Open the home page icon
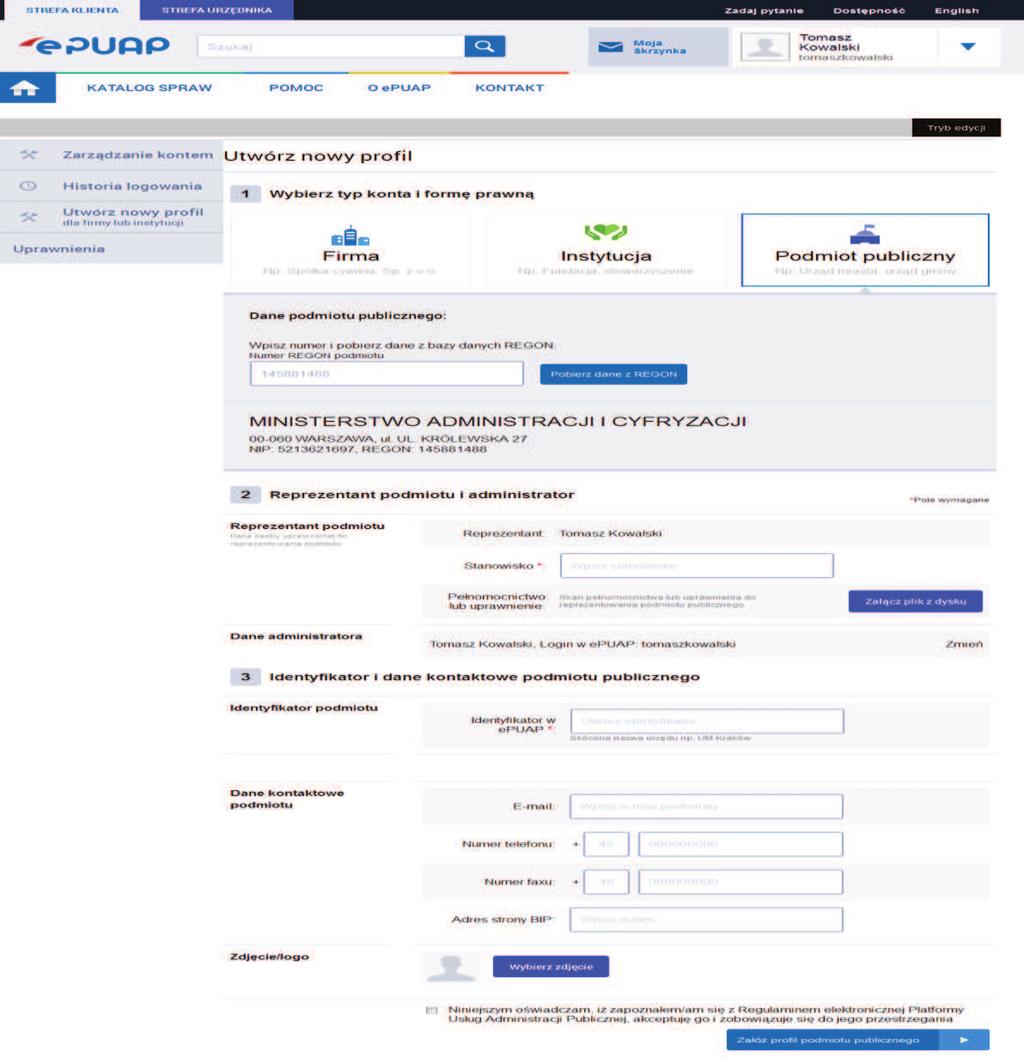This screenshot has width=1024, height=1064. point(25,88)
